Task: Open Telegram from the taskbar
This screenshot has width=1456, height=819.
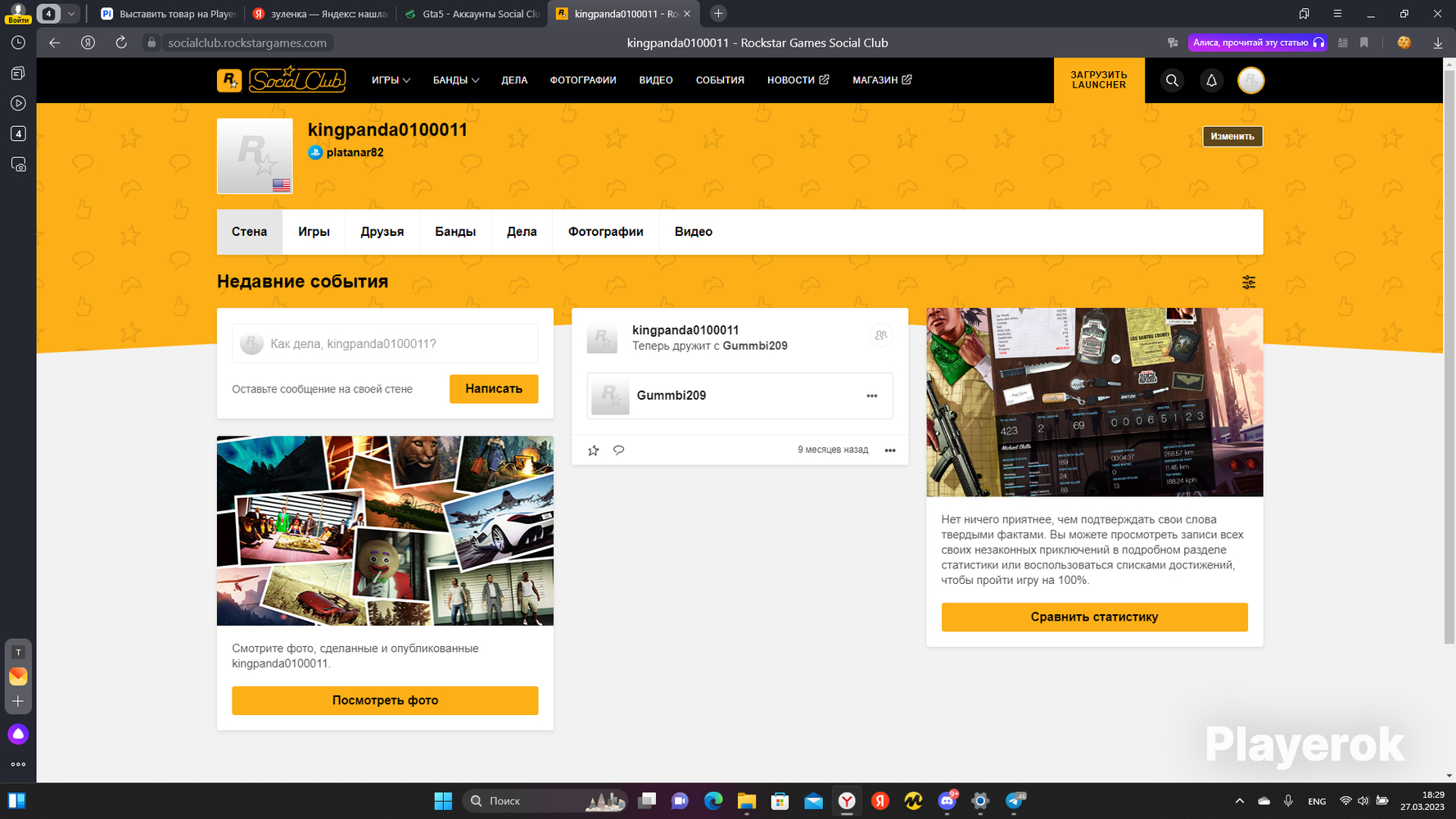Action: [x=1015, y=801]
